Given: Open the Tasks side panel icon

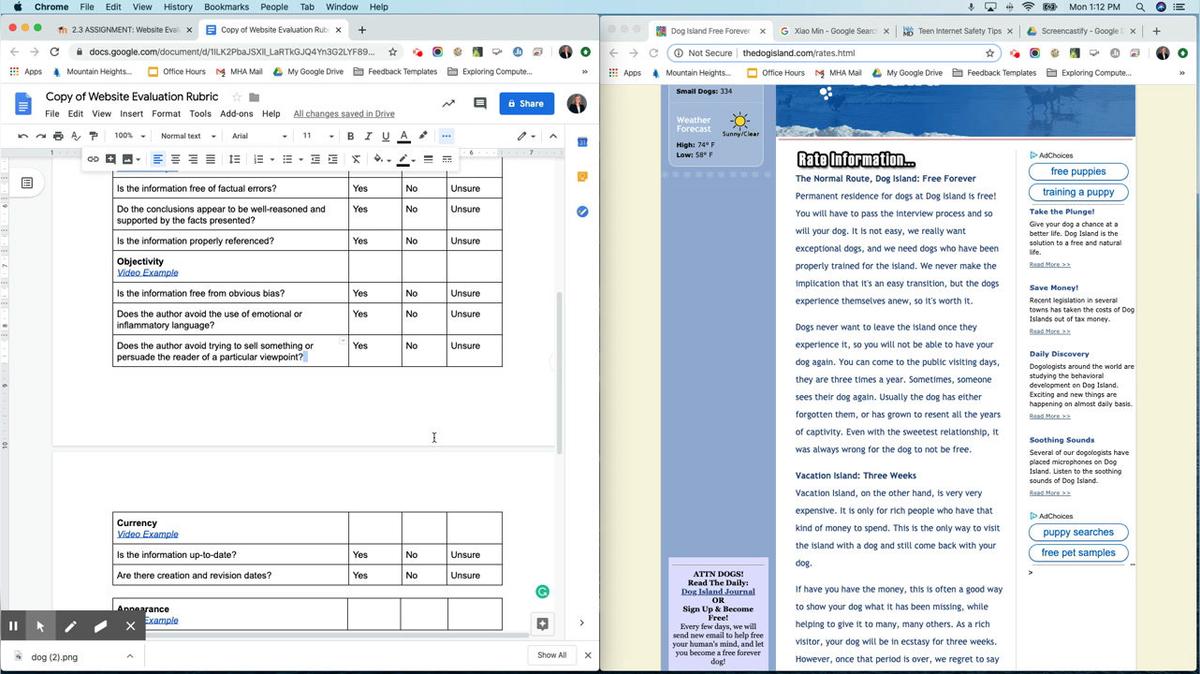Looking at the screenshot, I should click(x=582, y=212).
